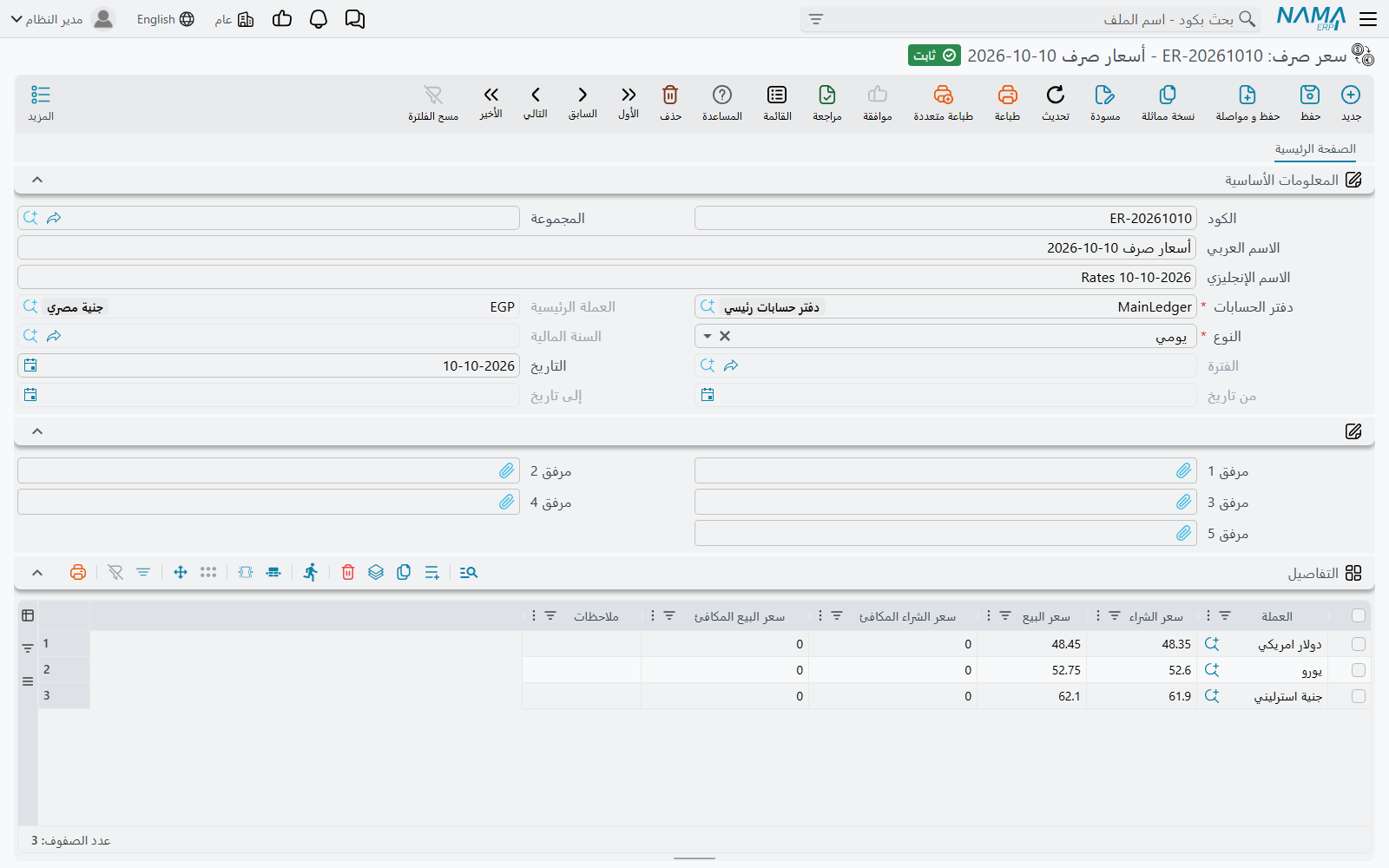Open المساعدة (Help) icon
Viewport: 1389px width, 868px height.
coord(722,95)
